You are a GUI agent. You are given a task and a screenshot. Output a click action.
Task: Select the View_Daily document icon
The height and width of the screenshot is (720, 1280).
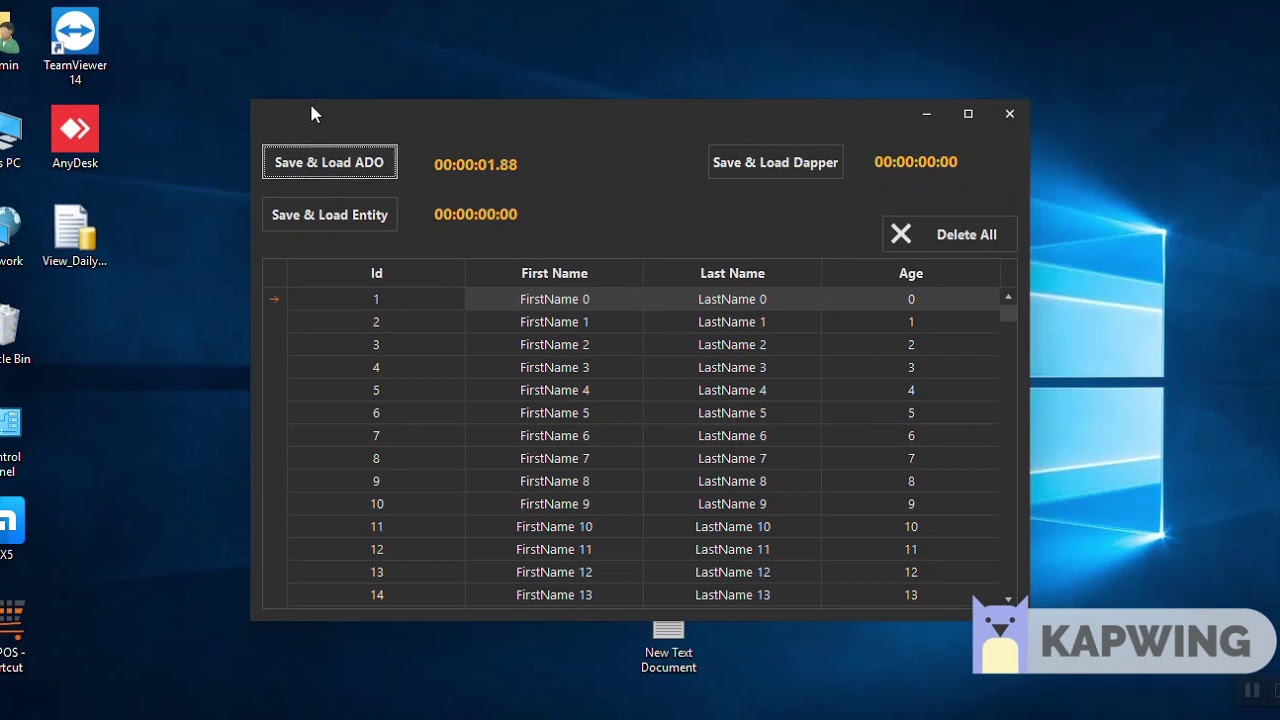[x=75, y=236]
